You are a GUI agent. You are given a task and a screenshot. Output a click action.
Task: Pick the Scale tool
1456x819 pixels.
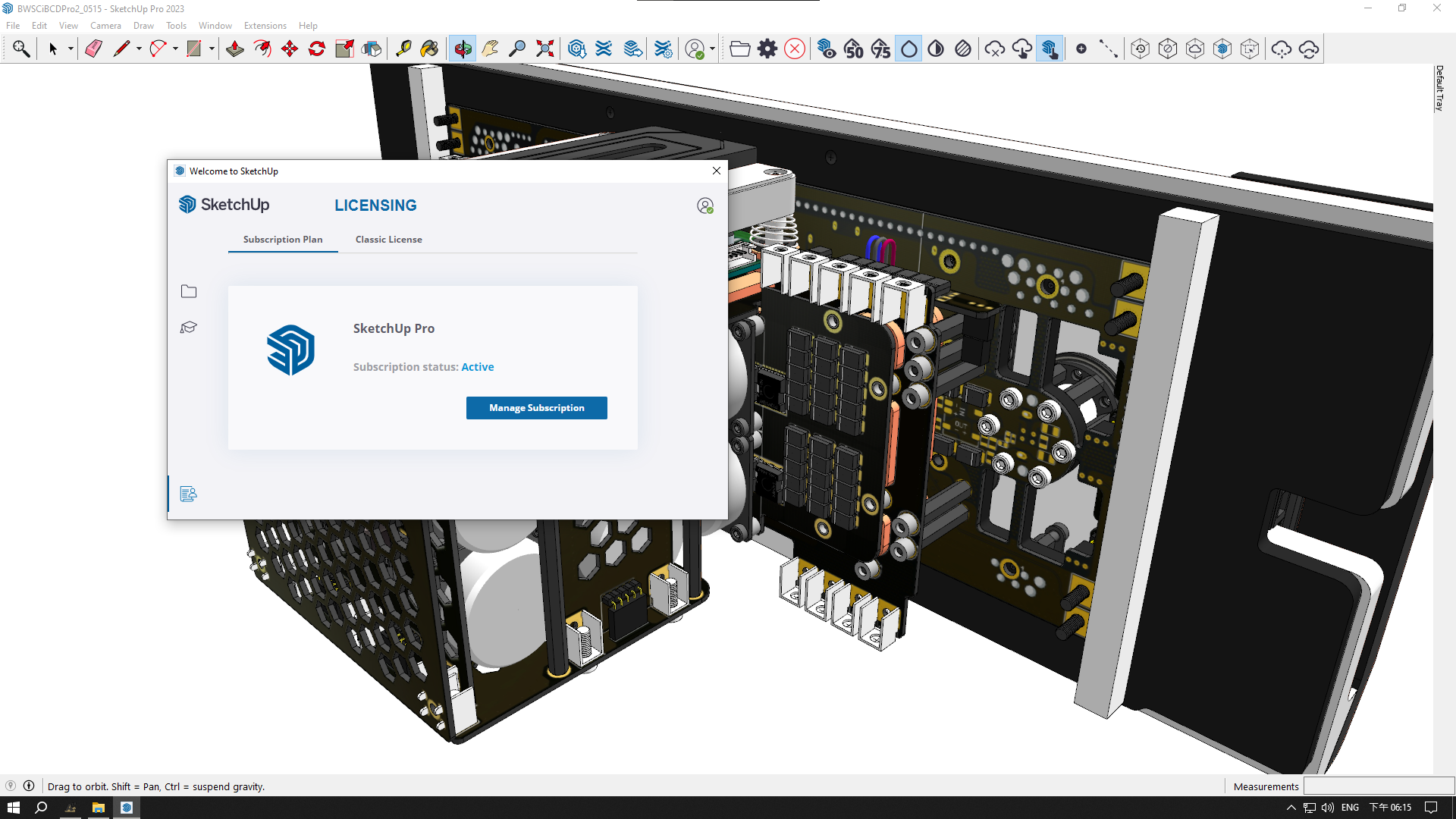click(x=344, y=49)
